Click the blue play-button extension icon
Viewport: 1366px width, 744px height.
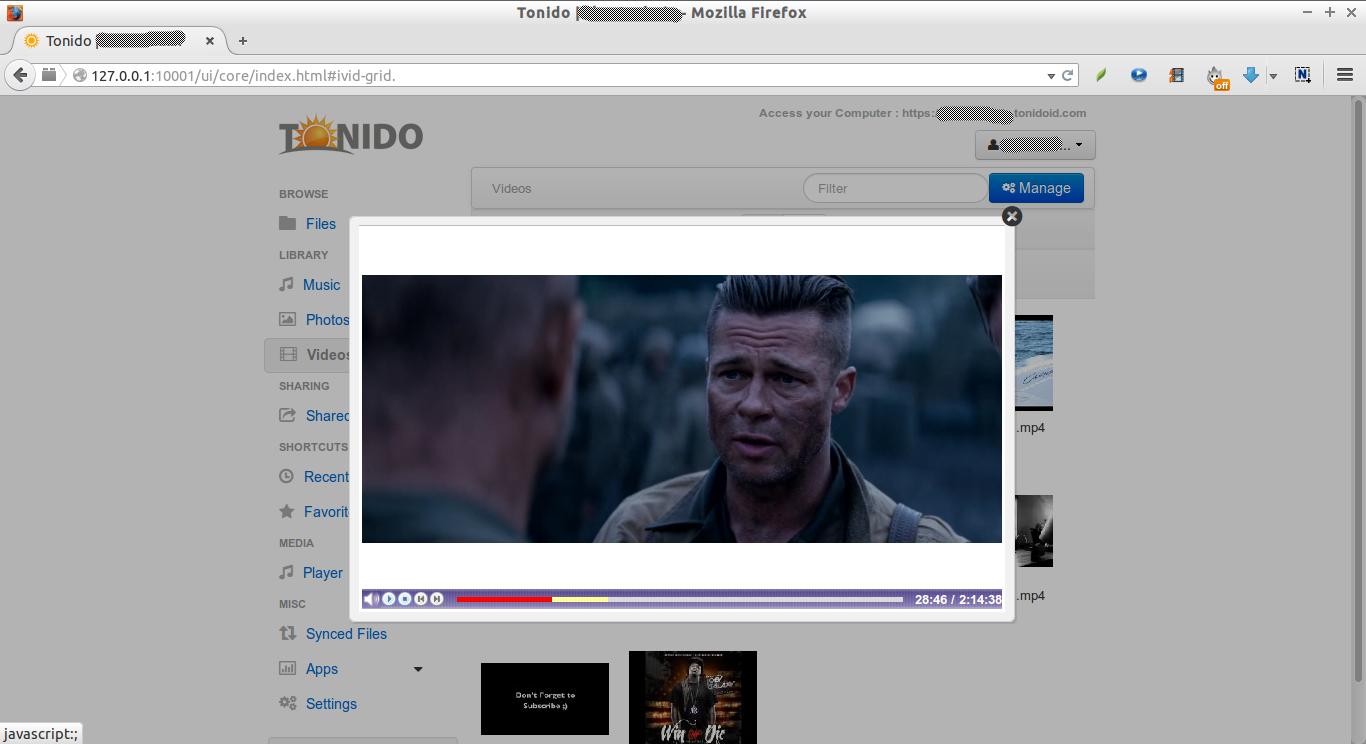[1139, 75]
